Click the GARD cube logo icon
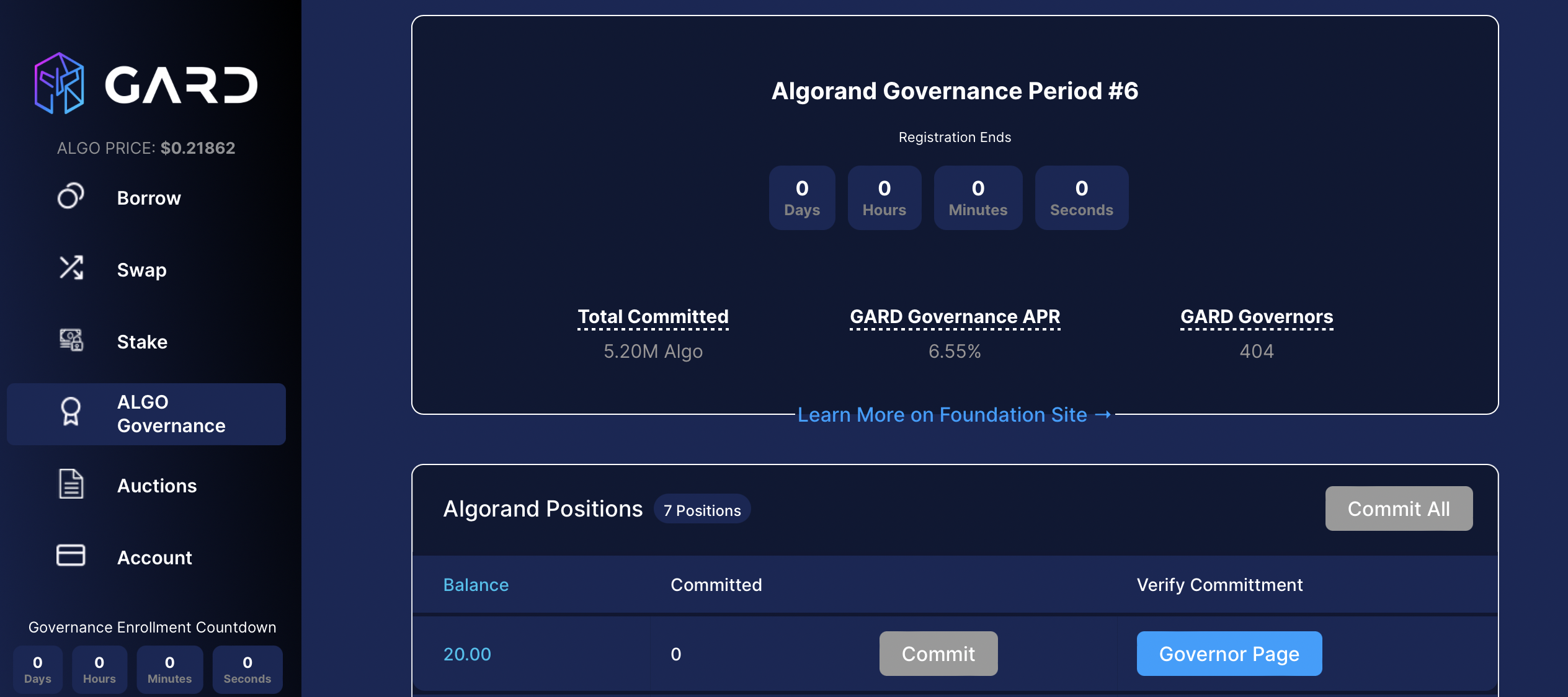This screenshot has width=1568, height=697. [x=59, y=83]
